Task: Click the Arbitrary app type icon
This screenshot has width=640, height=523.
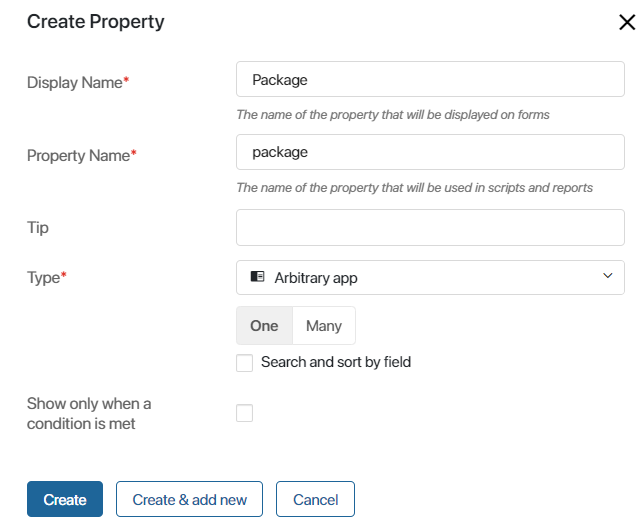Action: tap(257, 277)
